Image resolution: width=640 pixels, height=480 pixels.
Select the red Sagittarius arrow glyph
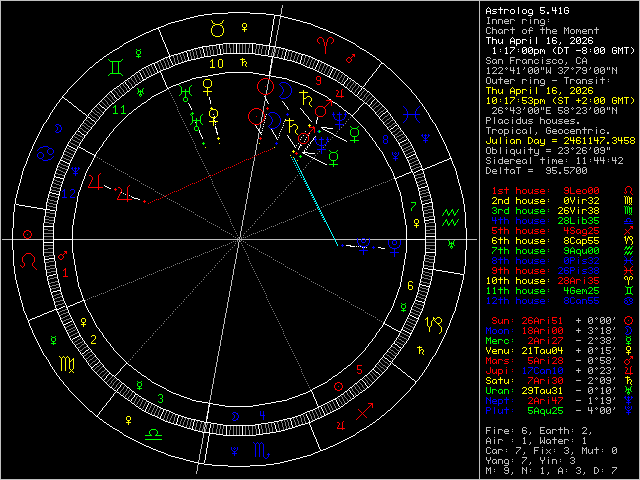(364, 411)
